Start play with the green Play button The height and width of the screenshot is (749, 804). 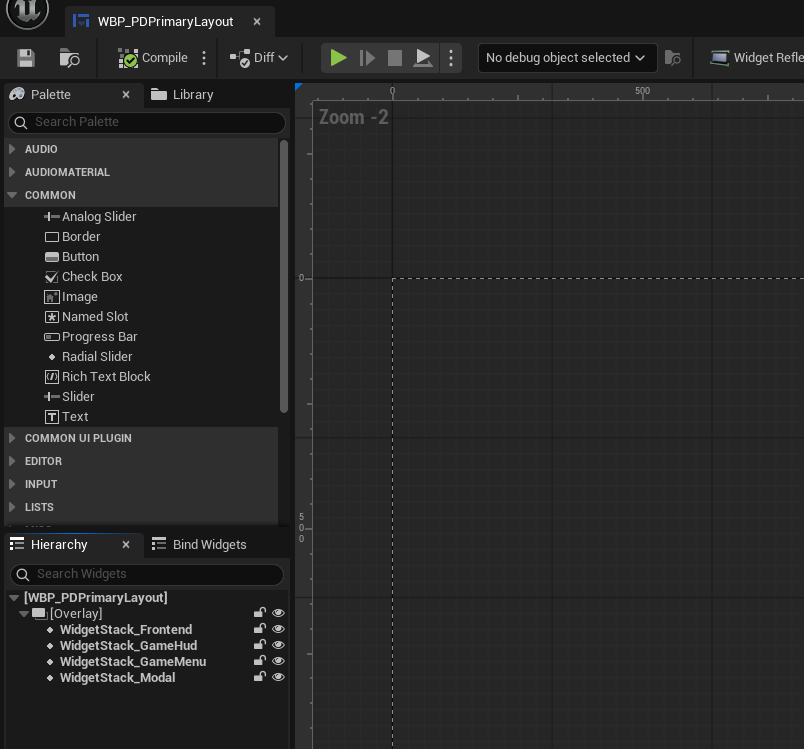[x=338, y=58]
